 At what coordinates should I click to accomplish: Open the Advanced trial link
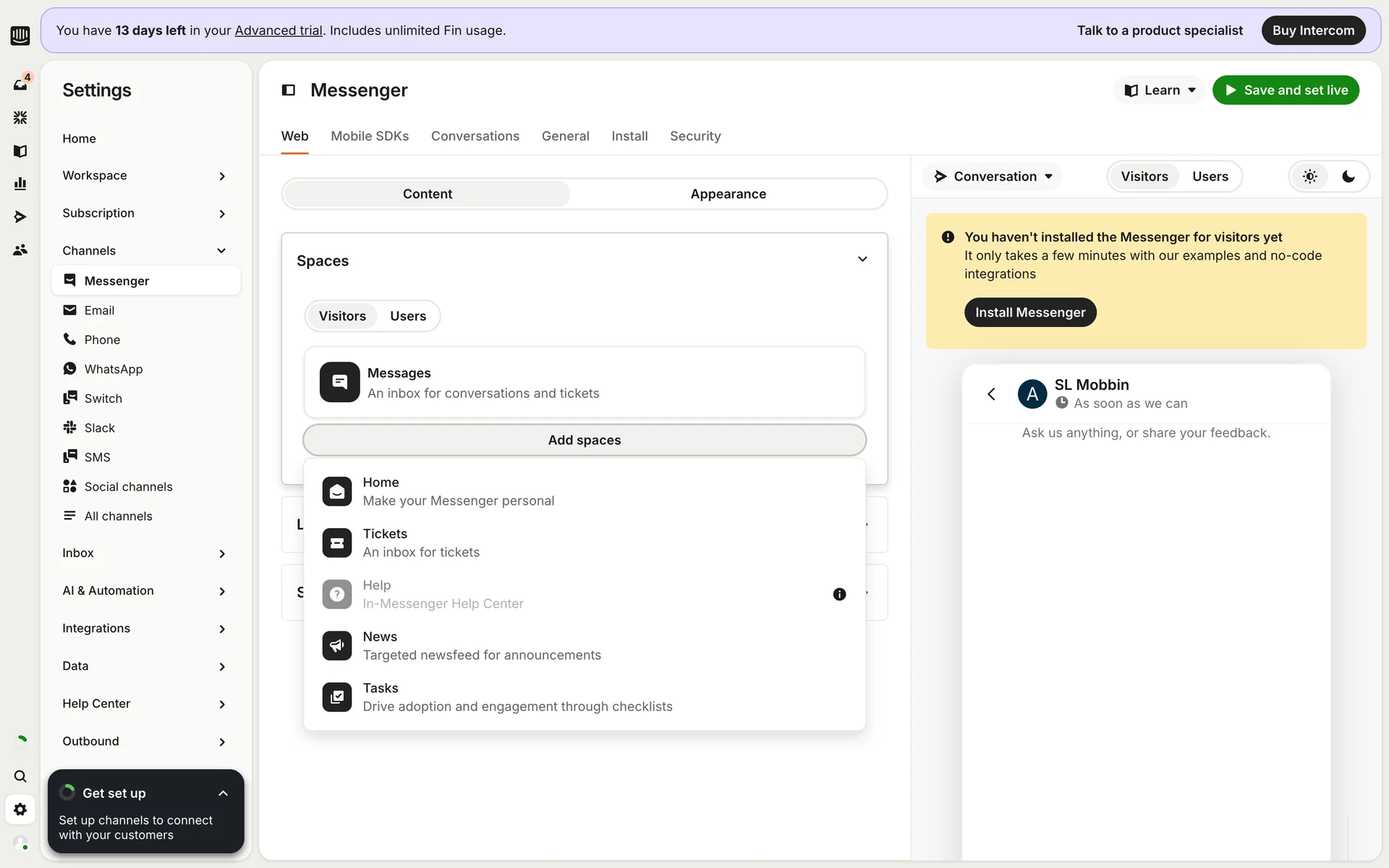(279, 30)
